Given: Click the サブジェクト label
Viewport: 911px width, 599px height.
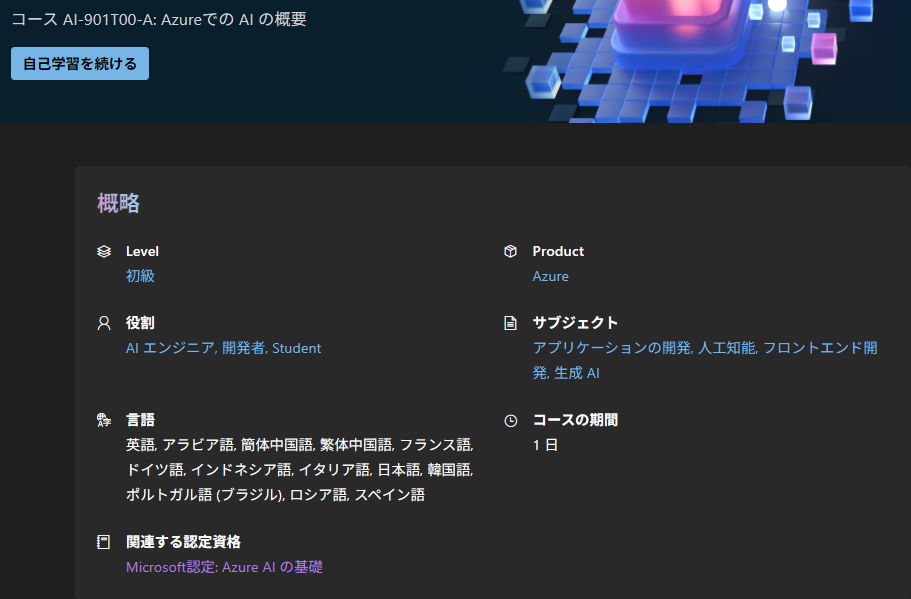Looking at the screenshot, I should pyautogui.click(x=575, y=323).
